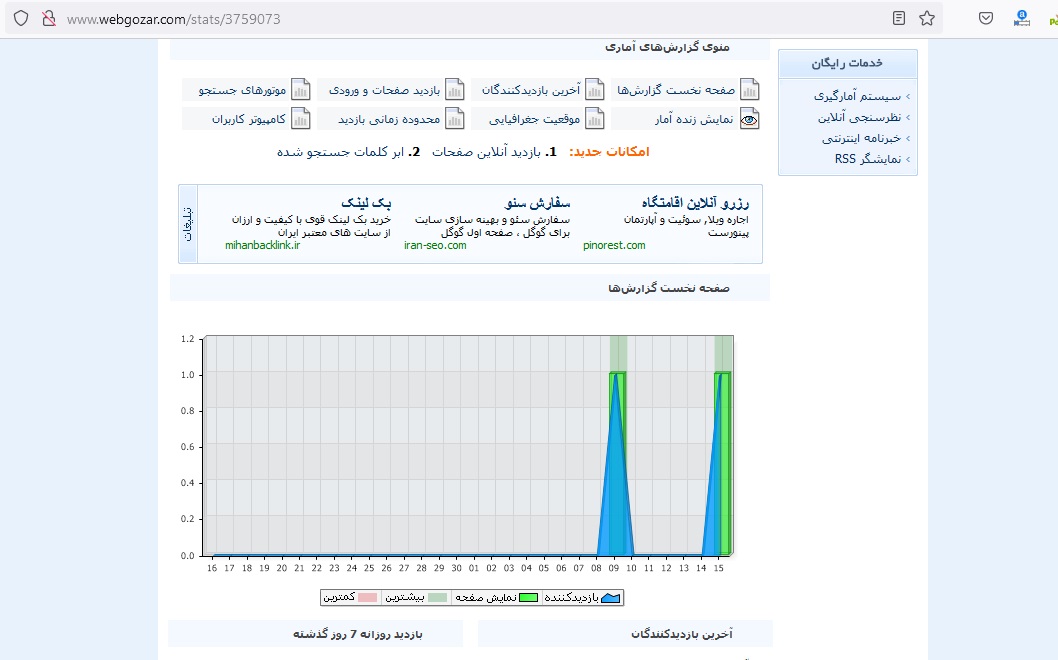Click the pale green بیشترین legend swatch

pos(438,598)
